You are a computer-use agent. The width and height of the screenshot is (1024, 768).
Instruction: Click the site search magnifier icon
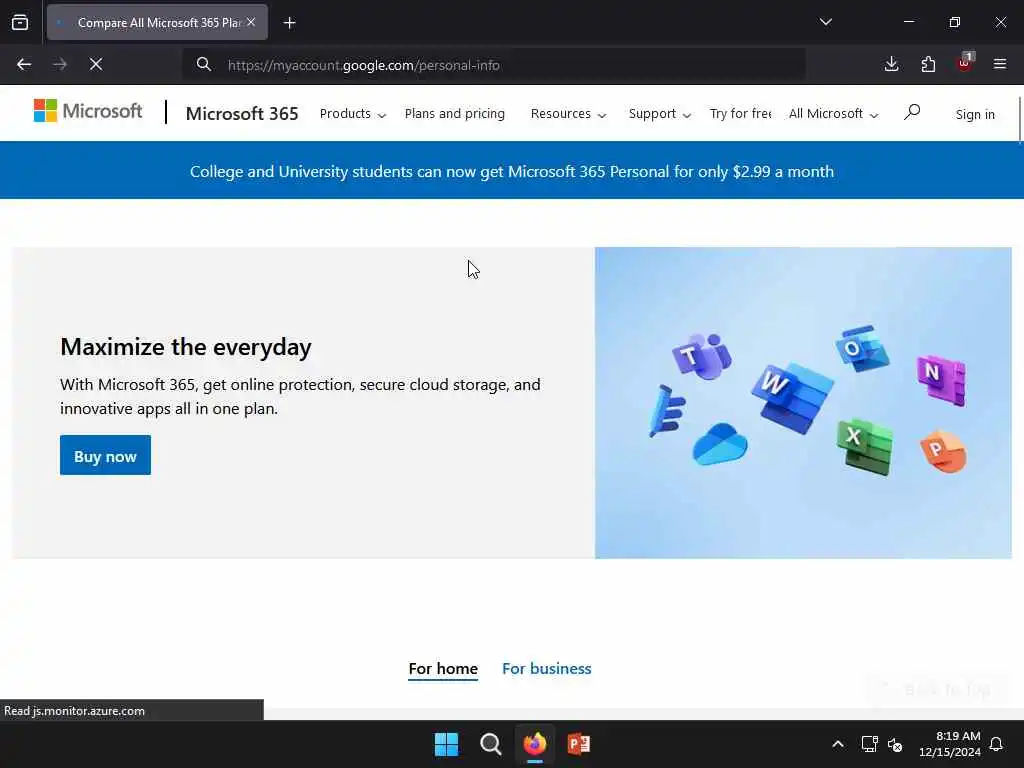(912, 112)
